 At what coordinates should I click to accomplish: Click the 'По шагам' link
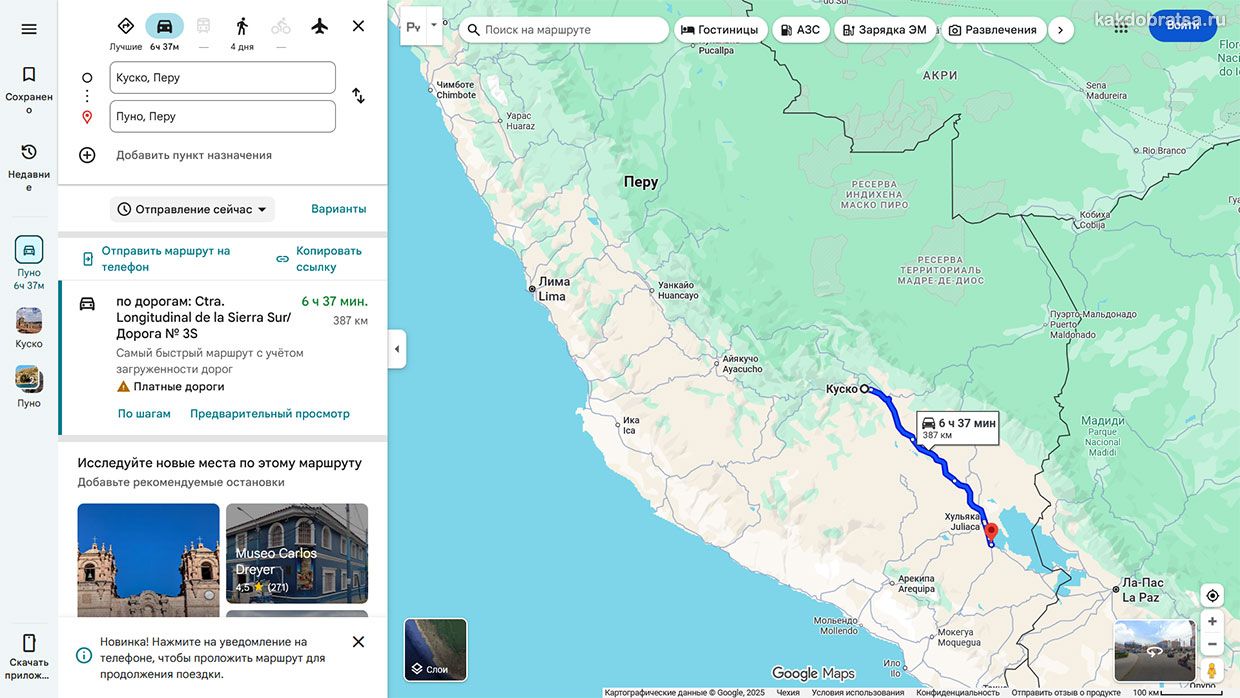[144, 414]
